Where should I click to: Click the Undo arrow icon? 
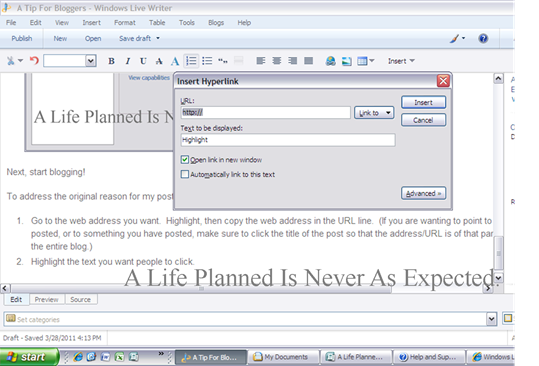tap(34, 61)
